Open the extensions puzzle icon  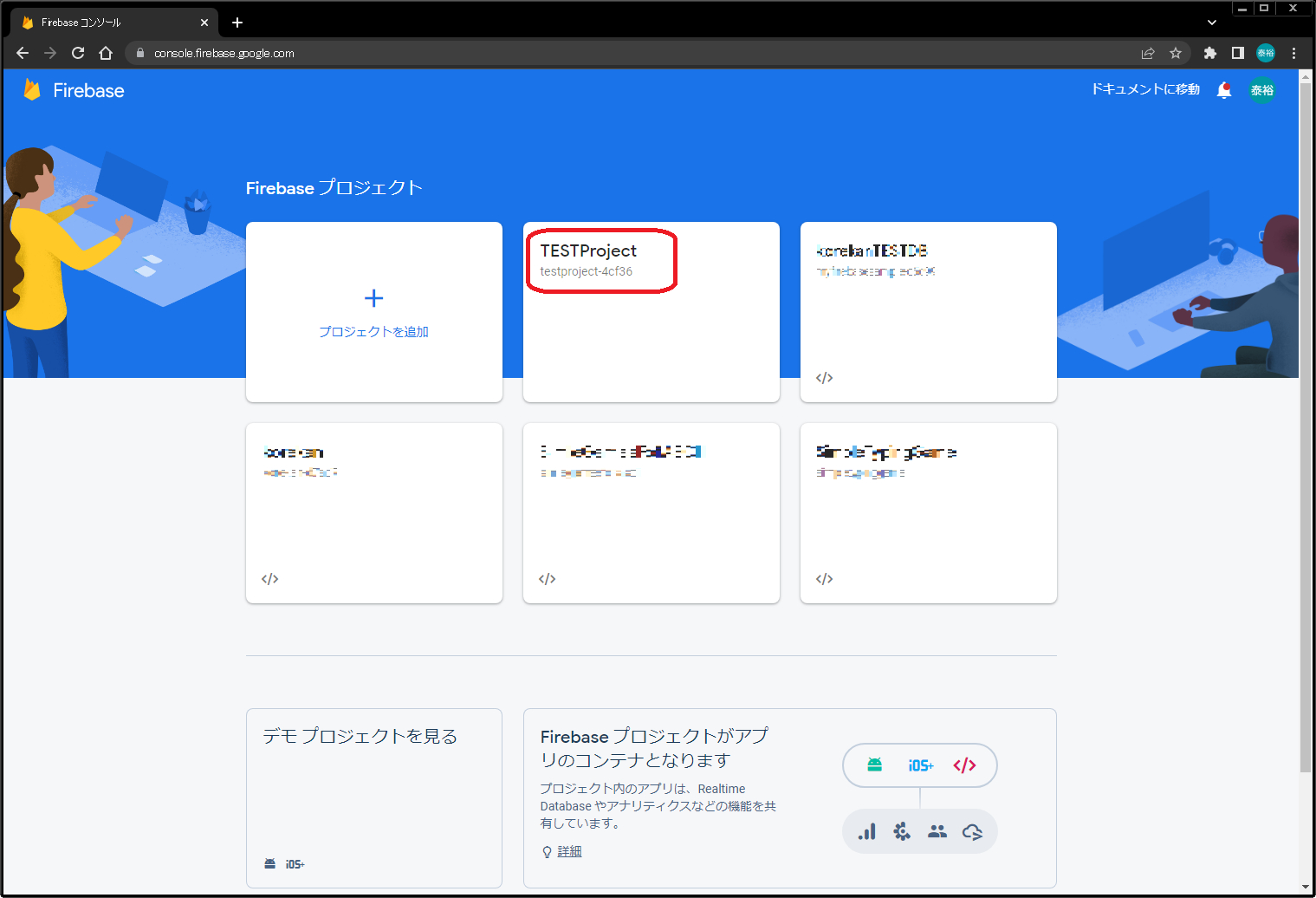(1210, 53)
